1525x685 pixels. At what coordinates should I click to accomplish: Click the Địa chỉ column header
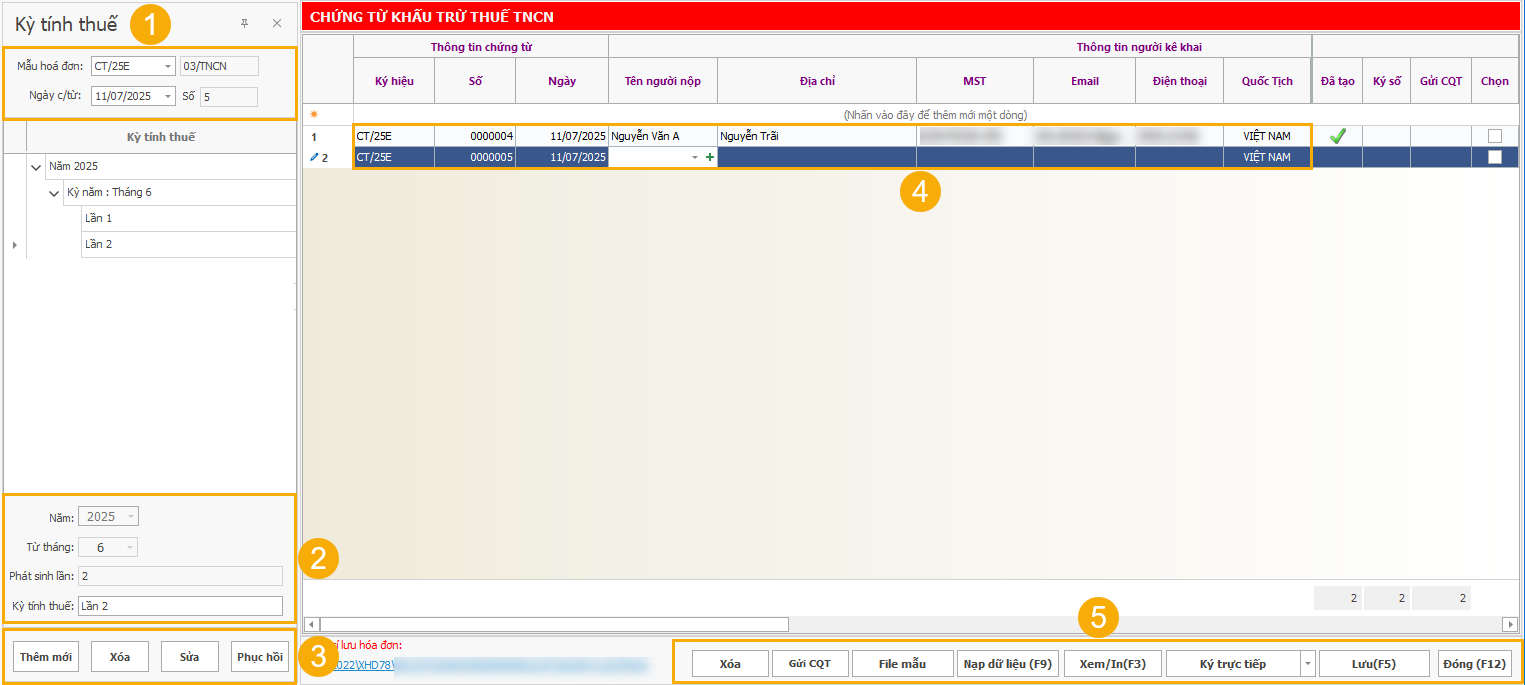point(817,81)
